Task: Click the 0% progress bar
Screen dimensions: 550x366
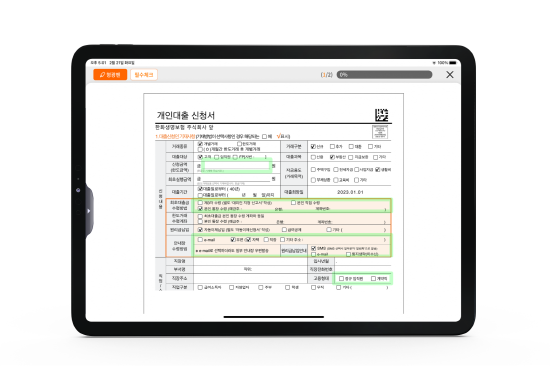Action: pyautogui.click(x=384, y=74)
